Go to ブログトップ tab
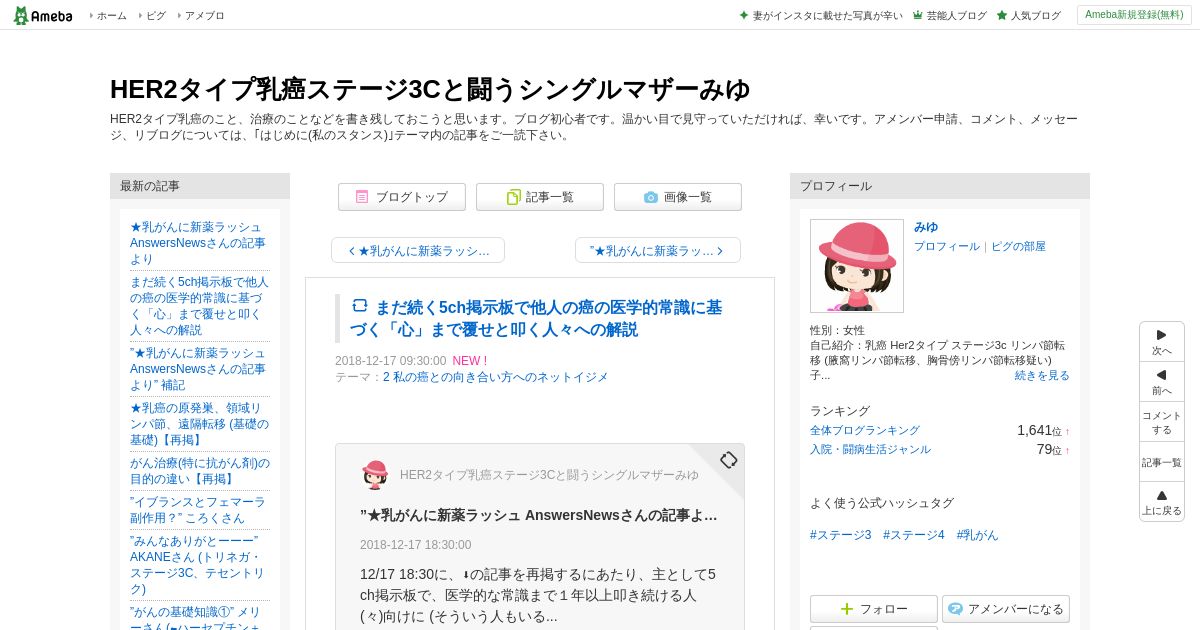Image resolution: width=1200 pixels, height=630 pixels. tap(402, 197)
